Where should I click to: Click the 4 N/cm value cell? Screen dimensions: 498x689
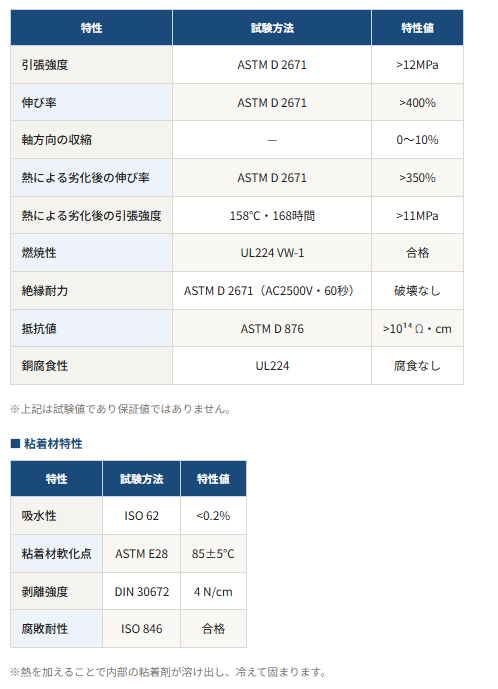pos(213,591)
